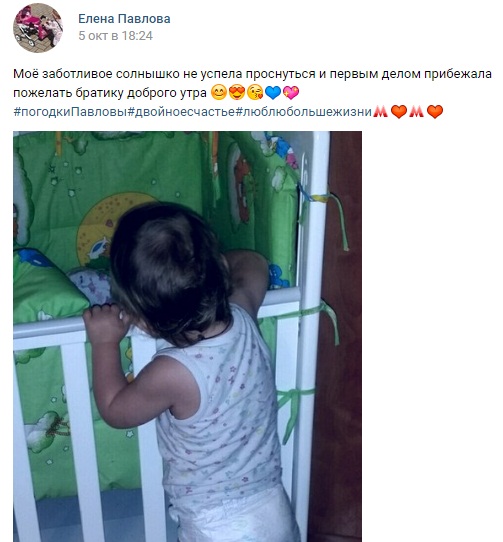503x542 pixels.
Task: Click the second red M emoji after hashtags
Action: click(417, 112)
